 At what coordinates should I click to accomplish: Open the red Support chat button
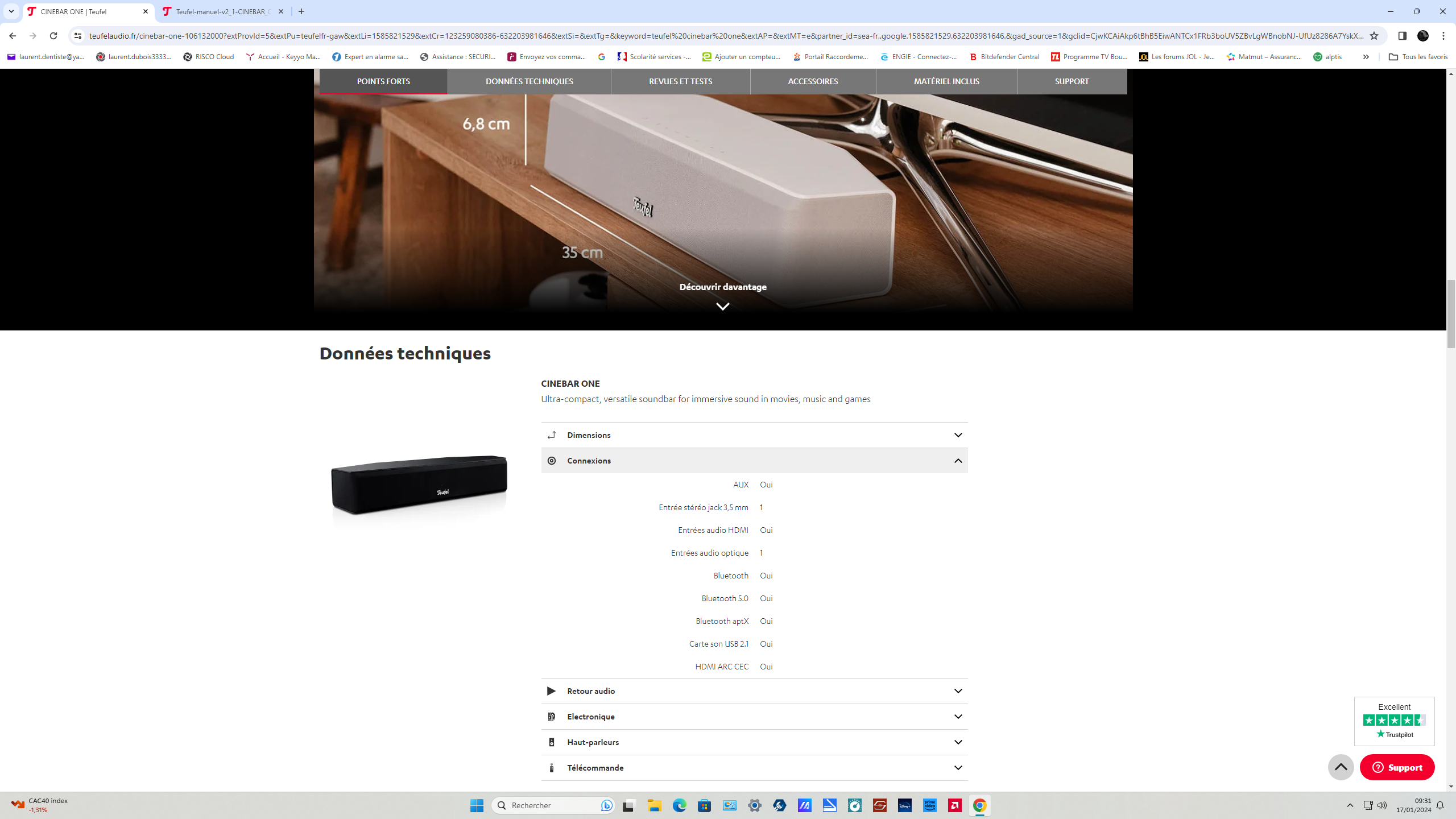1397,767
